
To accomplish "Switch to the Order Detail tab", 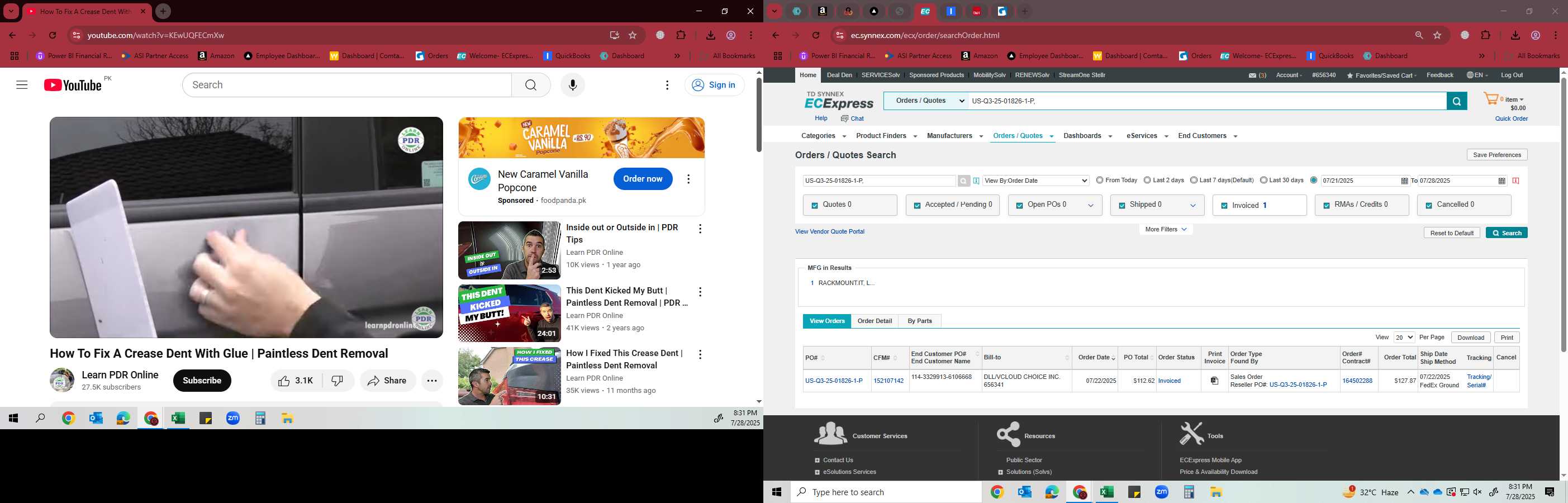I will click(x=874, y=321).
